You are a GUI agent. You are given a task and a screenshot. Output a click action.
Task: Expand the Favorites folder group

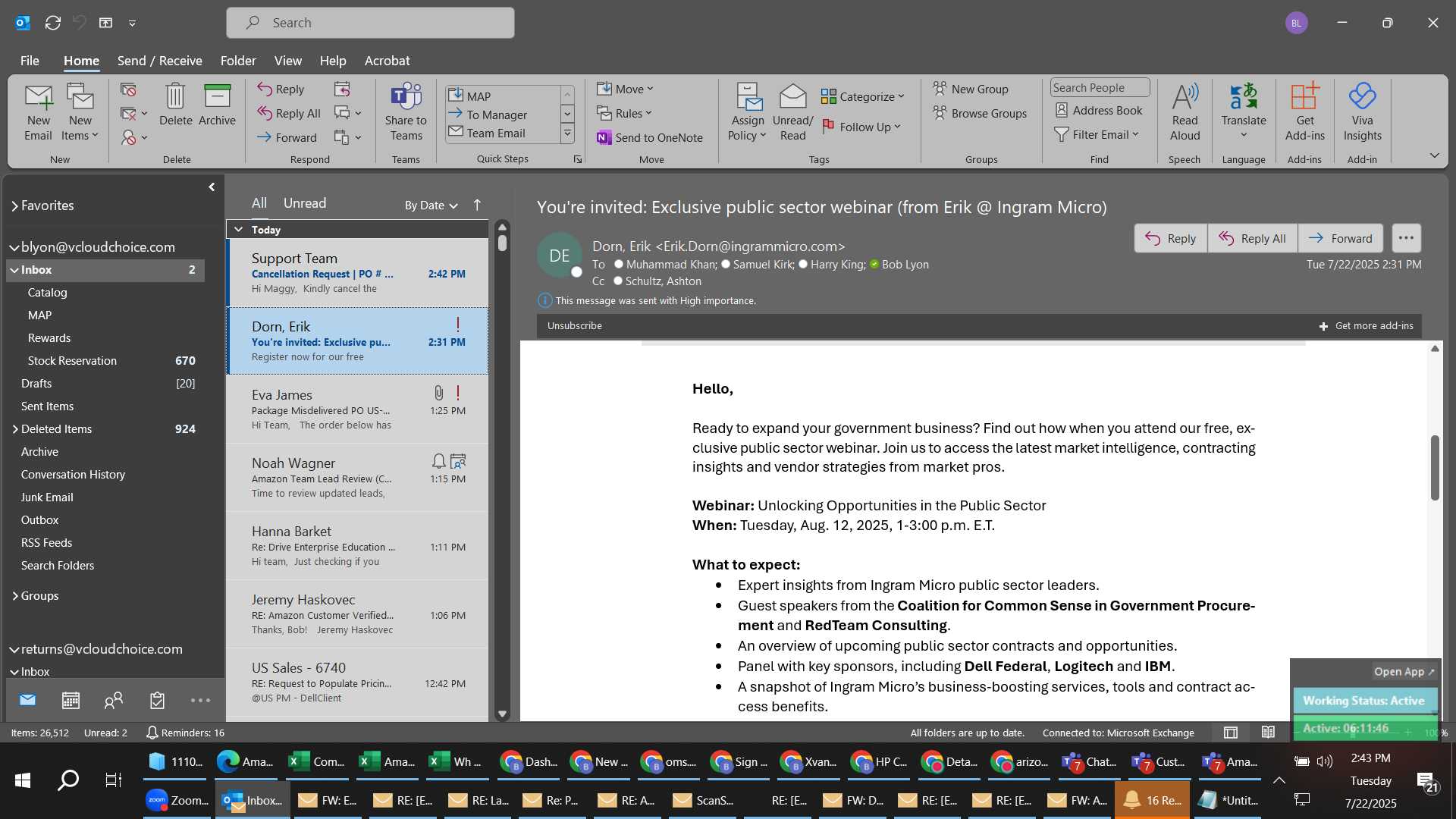click(x=14, y=206)
